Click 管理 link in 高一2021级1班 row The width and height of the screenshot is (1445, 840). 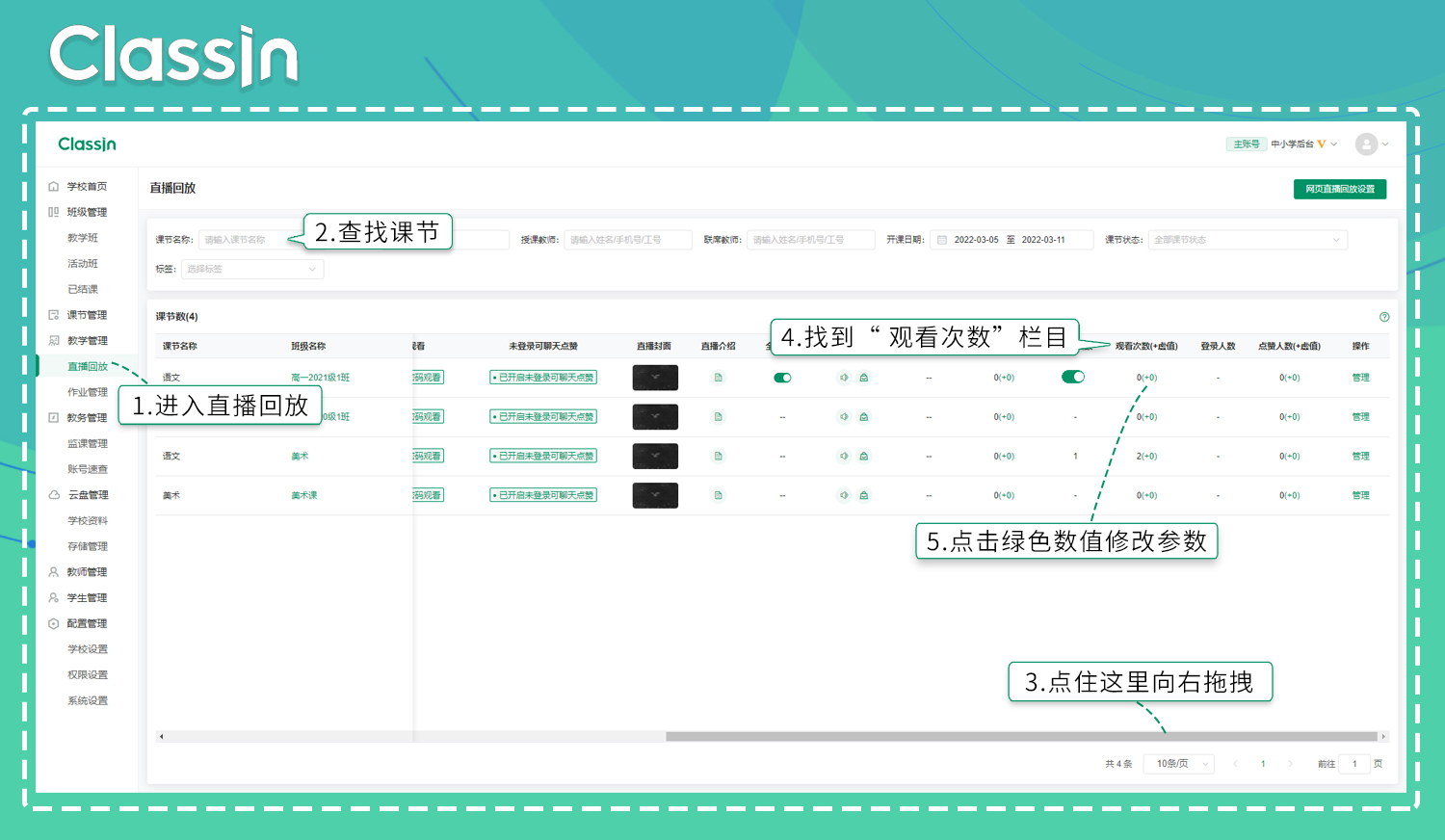coord(1360,378)
